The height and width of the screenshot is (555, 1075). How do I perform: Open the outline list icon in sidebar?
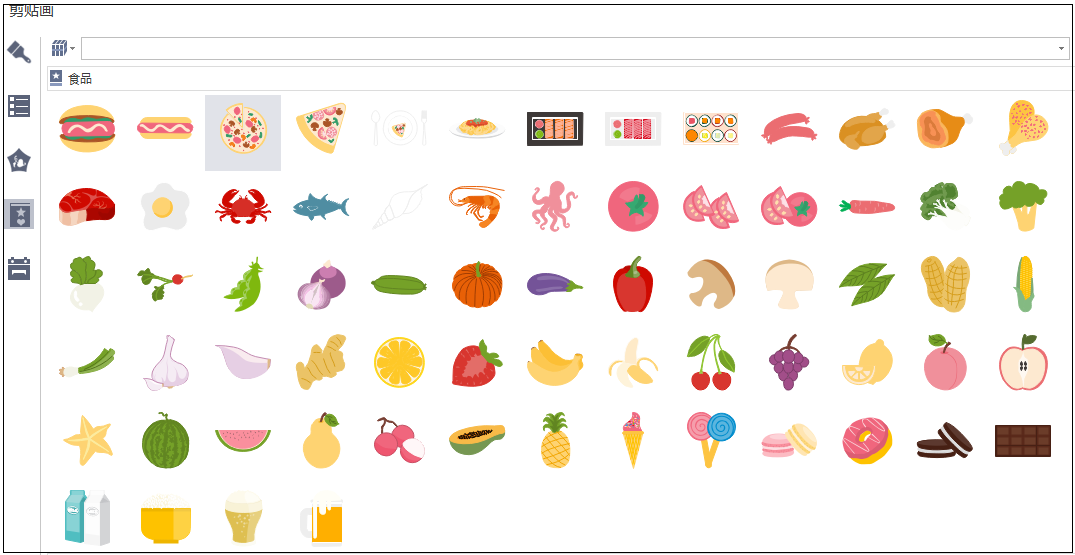point(19,106)
